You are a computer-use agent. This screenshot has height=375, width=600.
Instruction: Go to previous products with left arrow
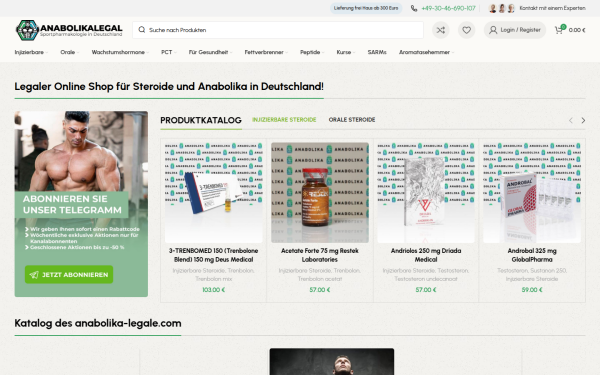click(571, 120)
